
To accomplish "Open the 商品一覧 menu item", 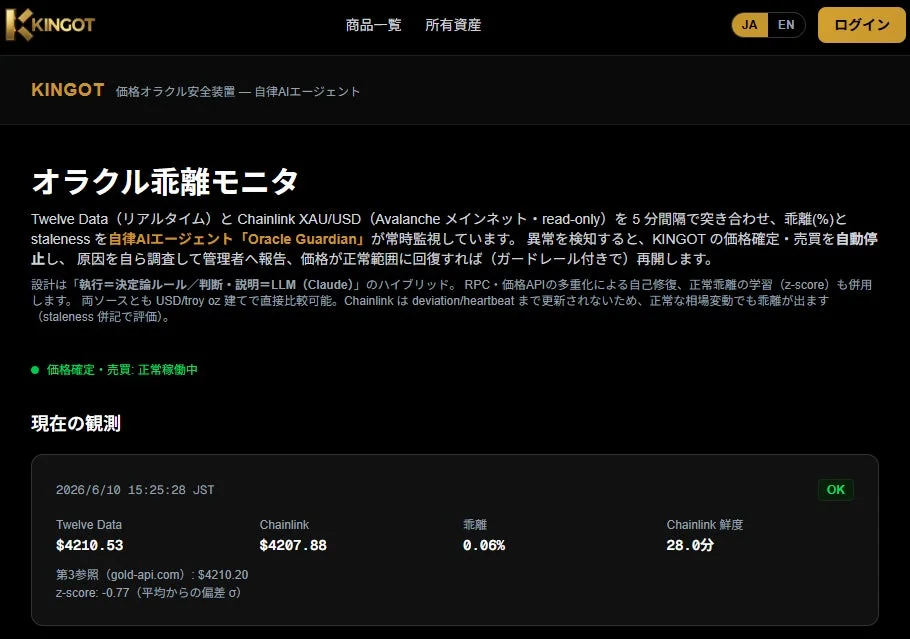I will pyautogui.click(x=373, y=25).
